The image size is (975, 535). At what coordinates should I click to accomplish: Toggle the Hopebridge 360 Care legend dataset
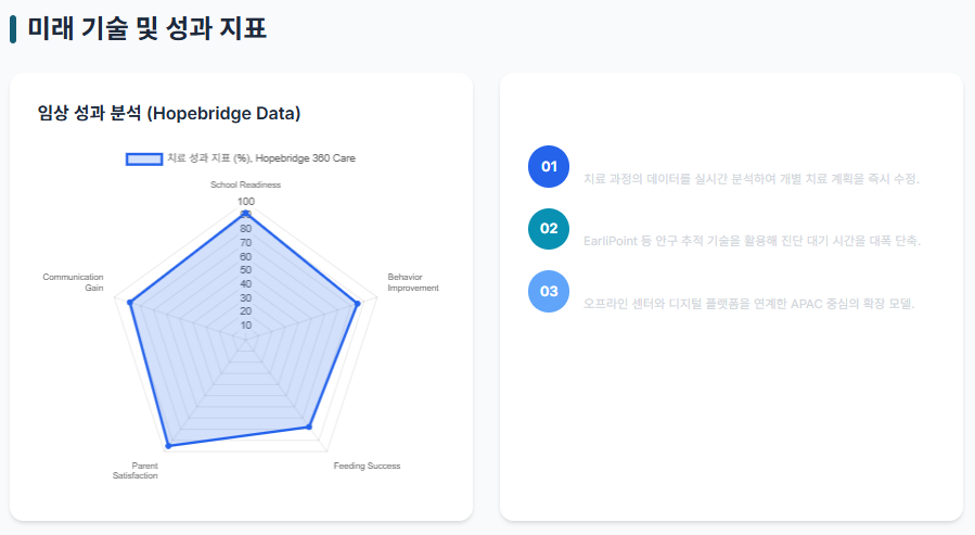(x=241, y=159)
